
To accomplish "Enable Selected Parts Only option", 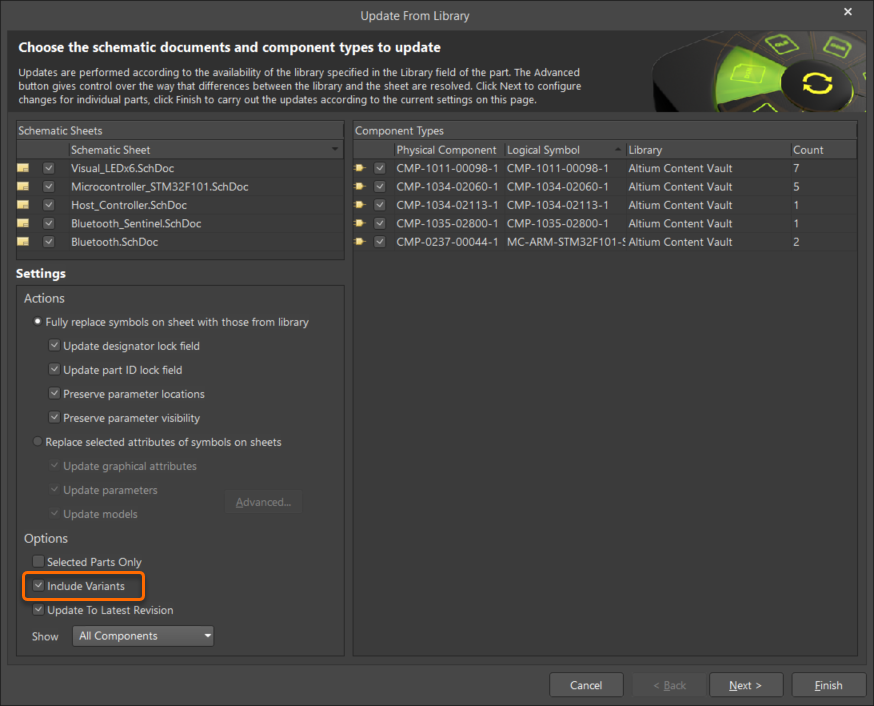I will pyautogui.click(x=38, y=561).
